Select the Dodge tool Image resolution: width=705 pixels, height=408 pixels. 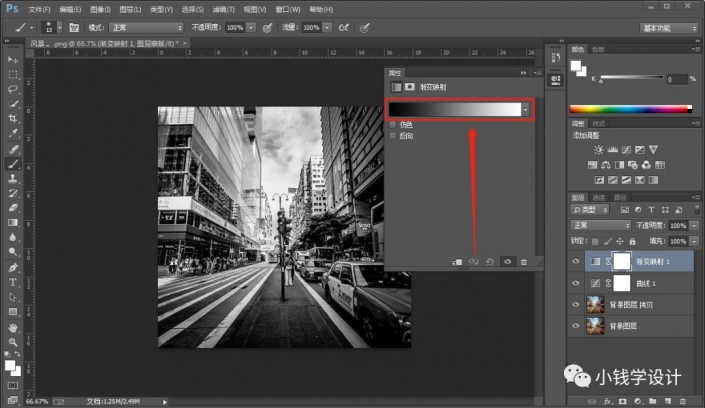click(13, 252)
